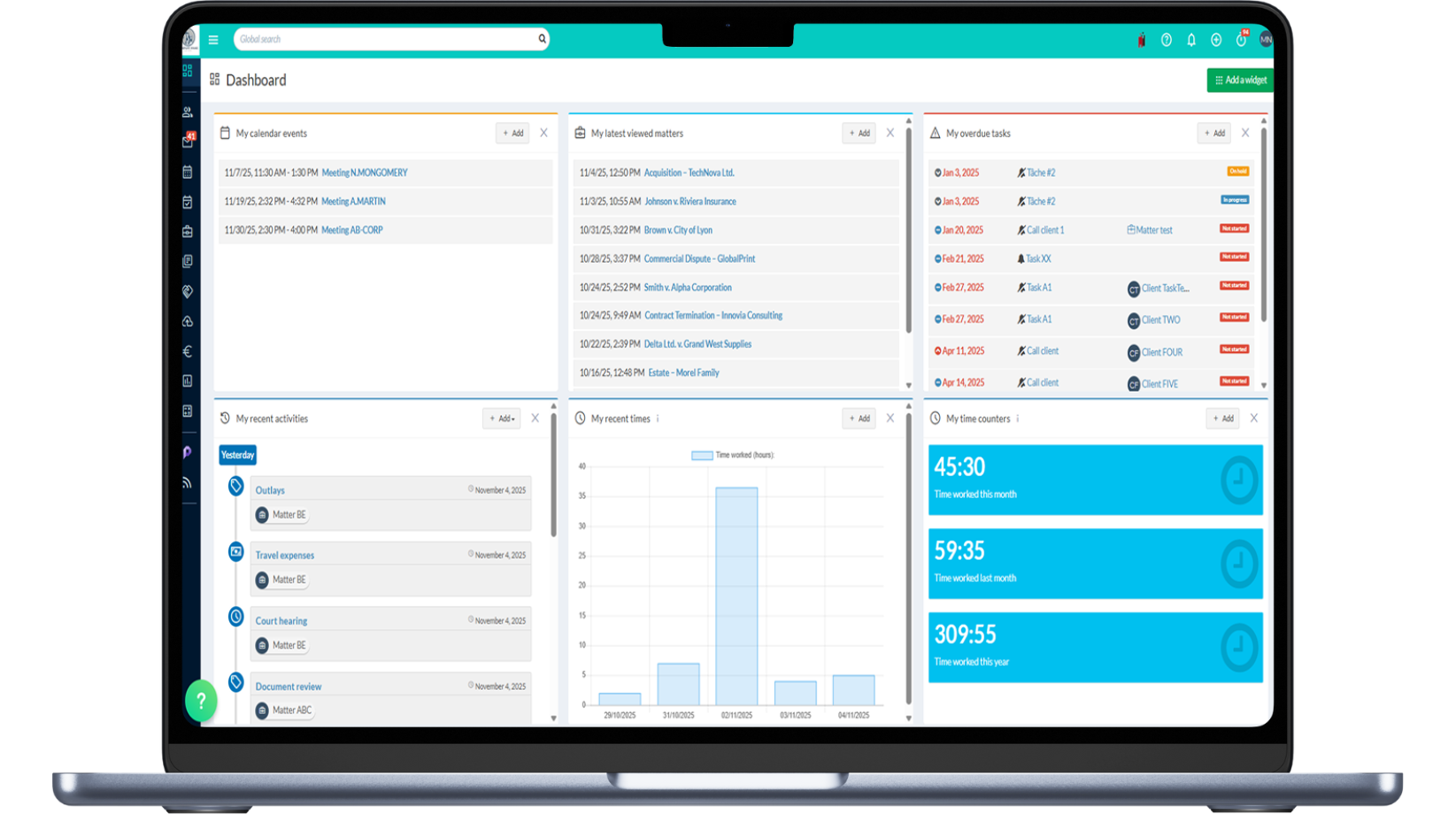Open the calendar sidebar menu item
The image size is (1456, 814).
[x=188, y=172]
